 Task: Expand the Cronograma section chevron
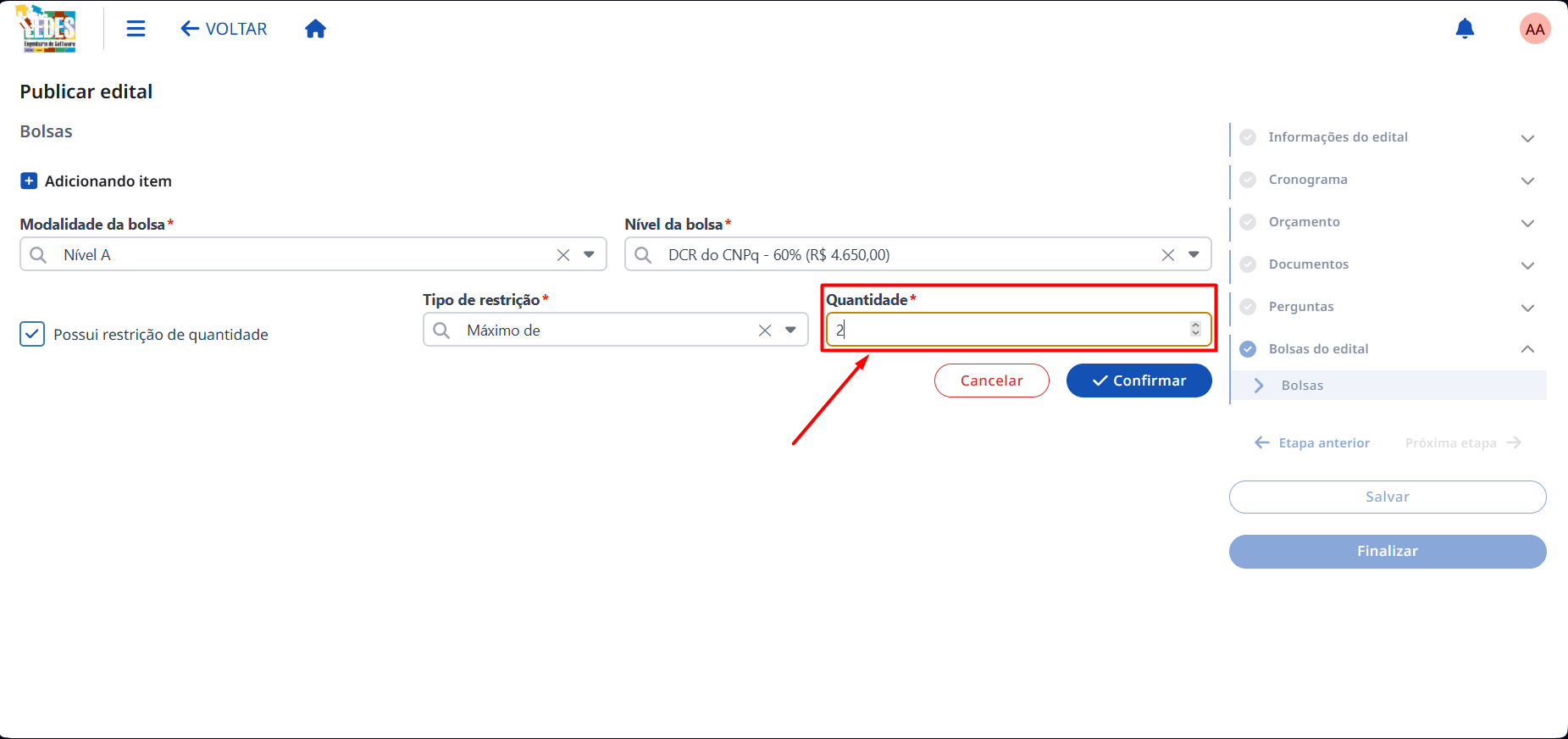[1527, 181]
